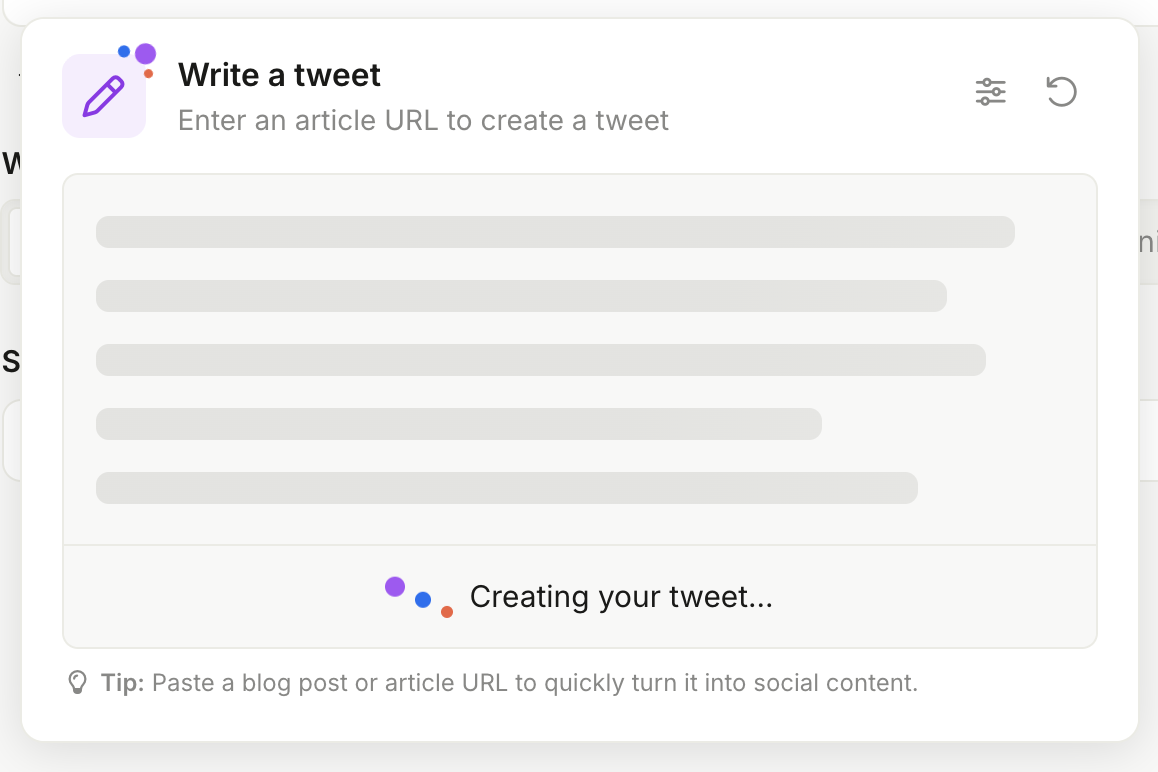Viewport: 1158px width, 772px height.
Task: Click the circular reset arrow icon
Action: coord(1061,92)
